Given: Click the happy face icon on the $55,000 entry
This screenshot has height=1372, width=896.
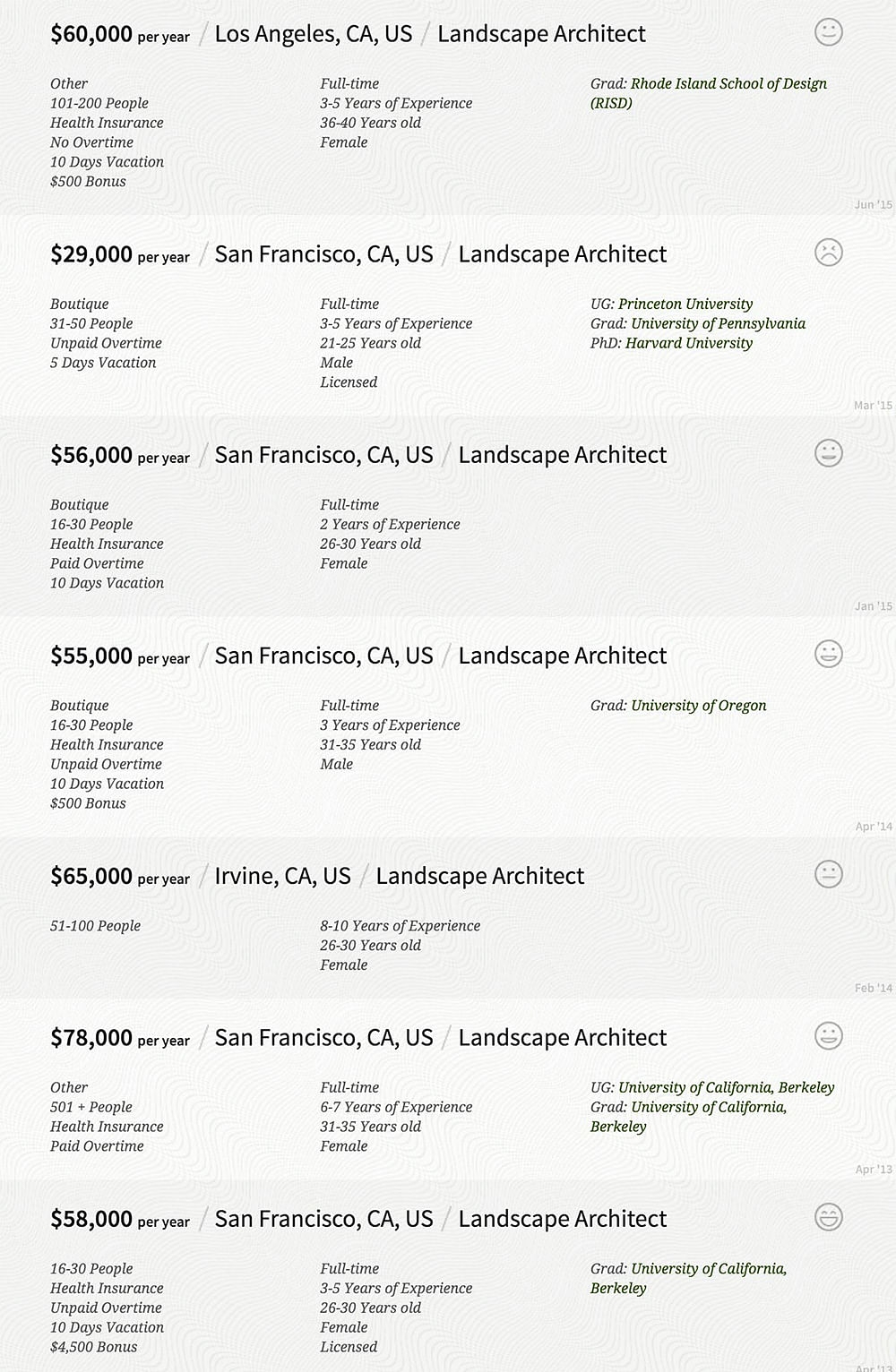Looking at the screenshot, I should 829,654.
